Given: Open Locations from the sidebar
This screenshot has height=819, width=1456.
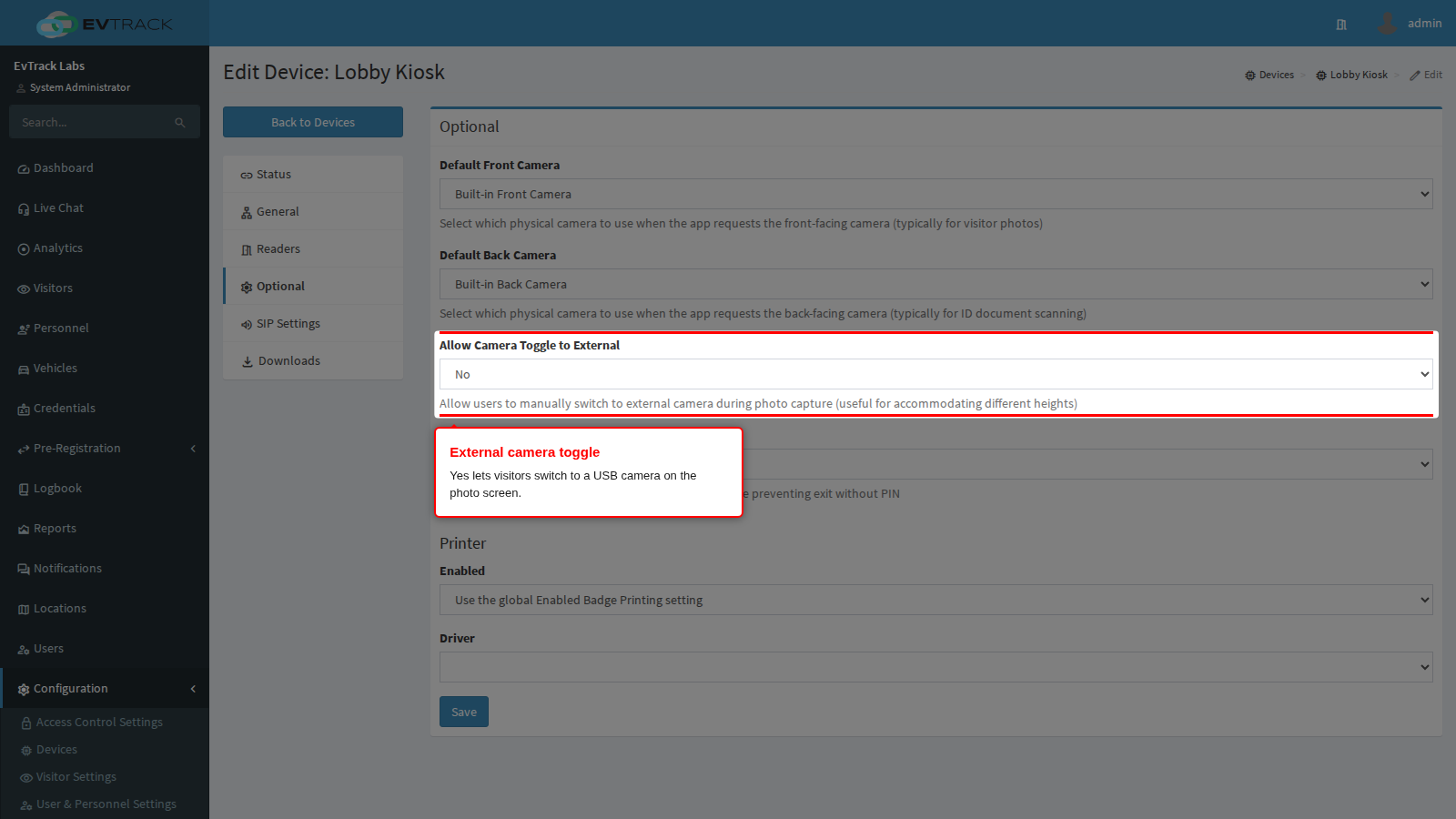Looking at the screenshot, I should [105, 609].
